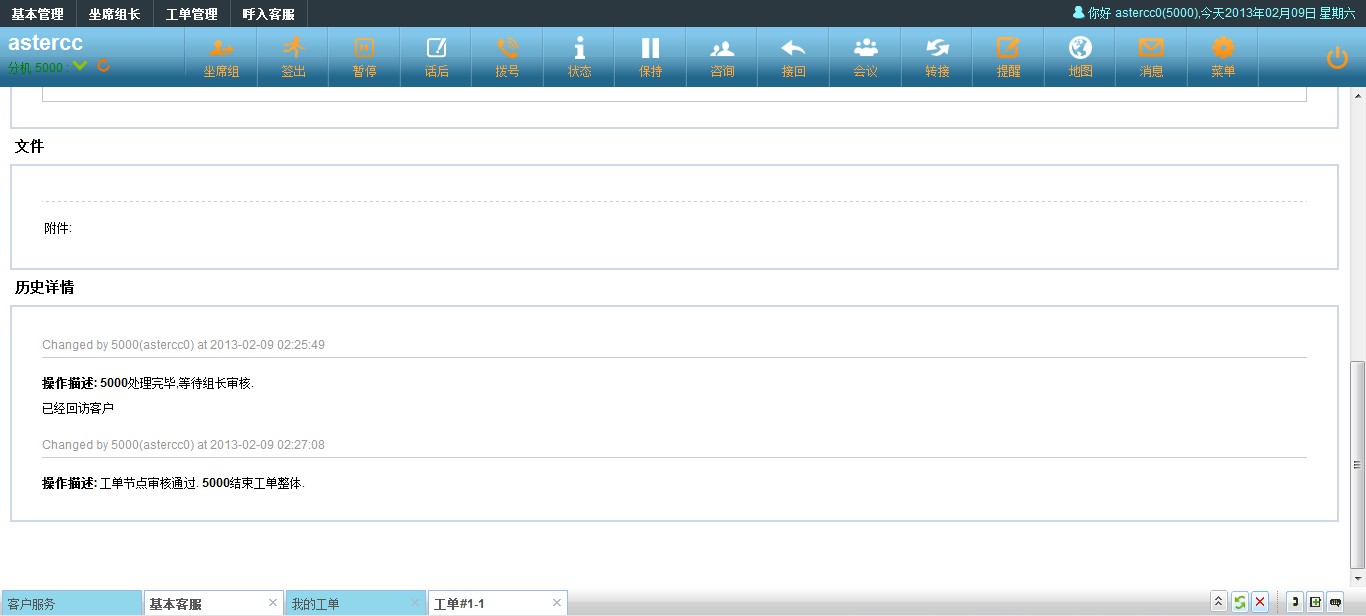Image resolution: width=1366 pixels, height=616 pixels.
Task: Click the orange extension refresh icon
Action: pyautogui.click(x=103, y=66)
